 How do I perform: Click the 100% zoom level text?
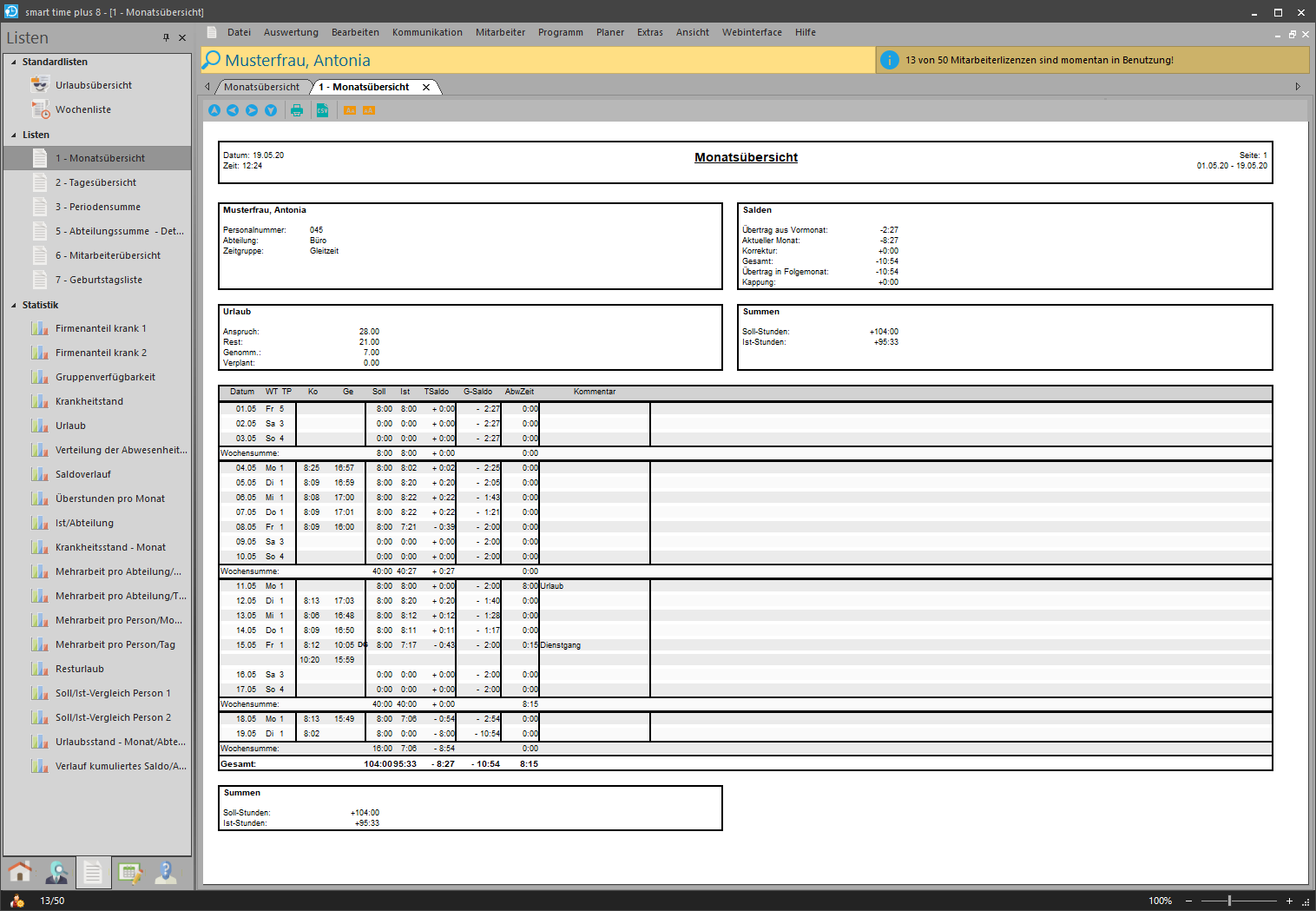[x=1160, y=901]
